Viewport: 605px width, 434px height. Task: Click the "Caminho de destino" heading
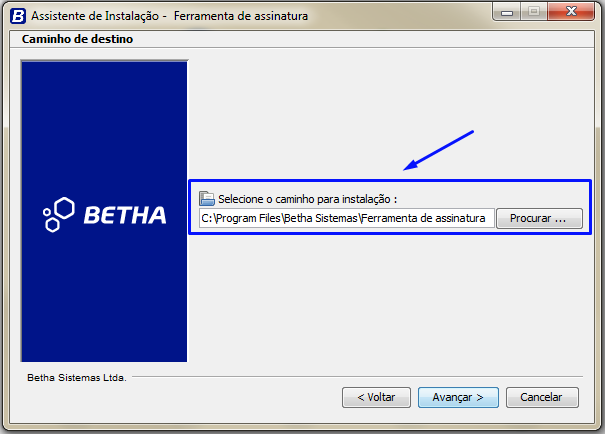tap(77, 39)
